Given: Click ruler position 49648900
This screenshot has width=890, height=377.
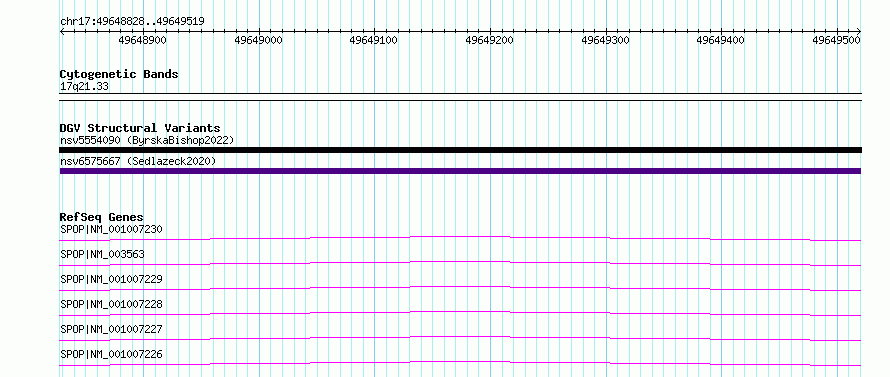Looking at the screenshot, I should pos(142,40).
